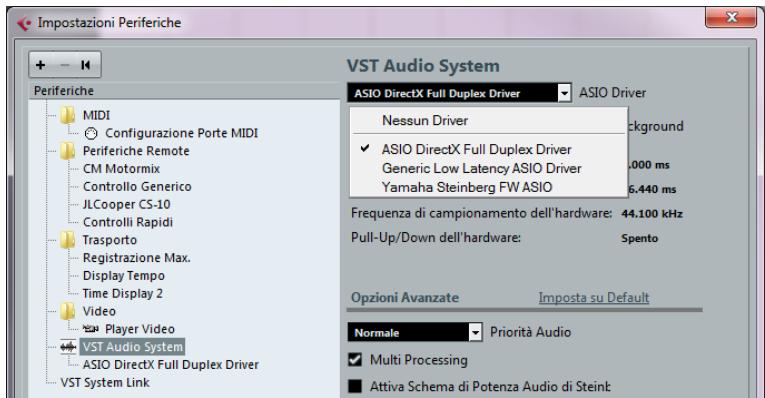Image resolution: width=765 pixels, height=398 pixels.
Task: Choose ASIO DirectX Full Duplex Driver option
Action: (x=477, y=149)
